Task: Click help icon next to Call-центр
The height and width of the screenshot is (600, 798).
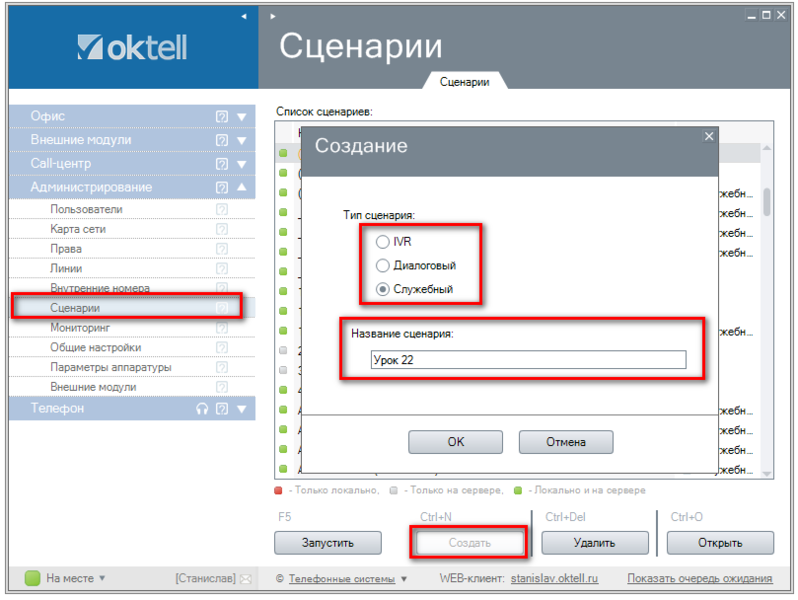Action: 222,163
